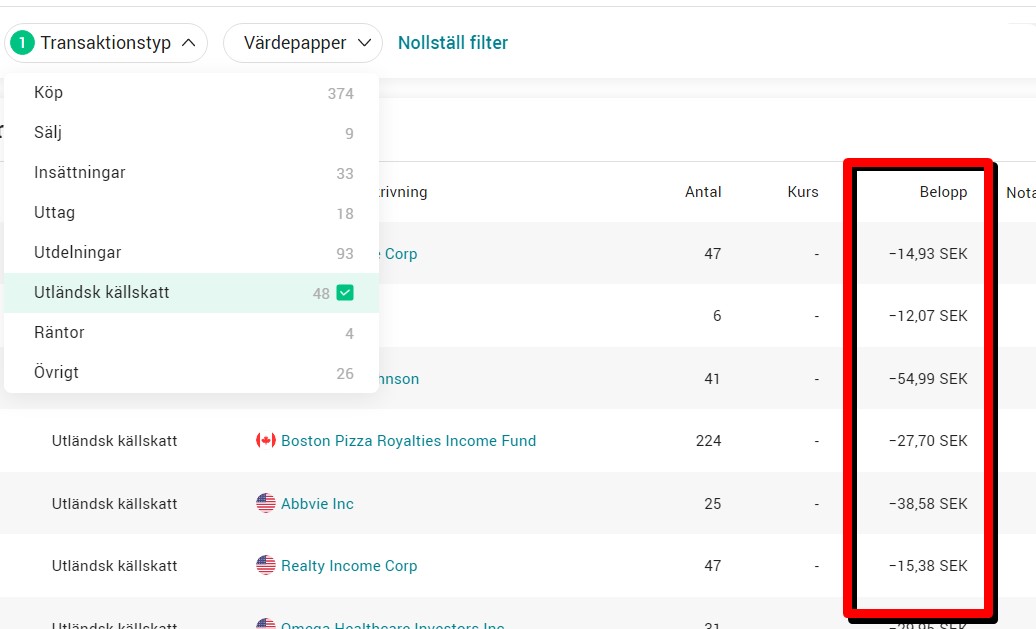Viewport: 1036px width, 629px height.
Task: Click Nollställ filter link
Action: point(453,43)
